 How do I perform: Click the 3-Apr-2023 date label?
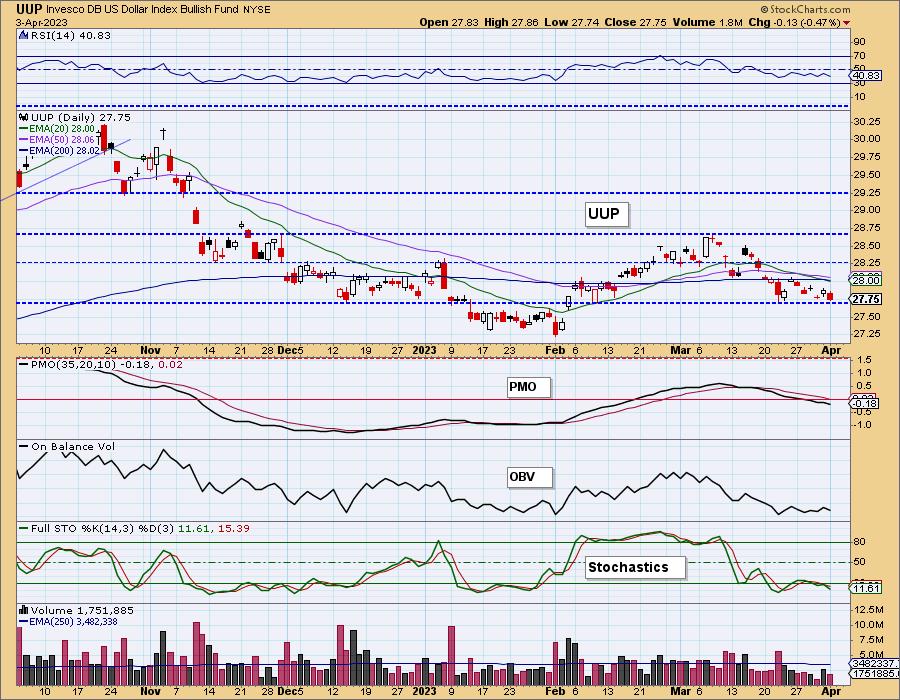pos(41,23)
